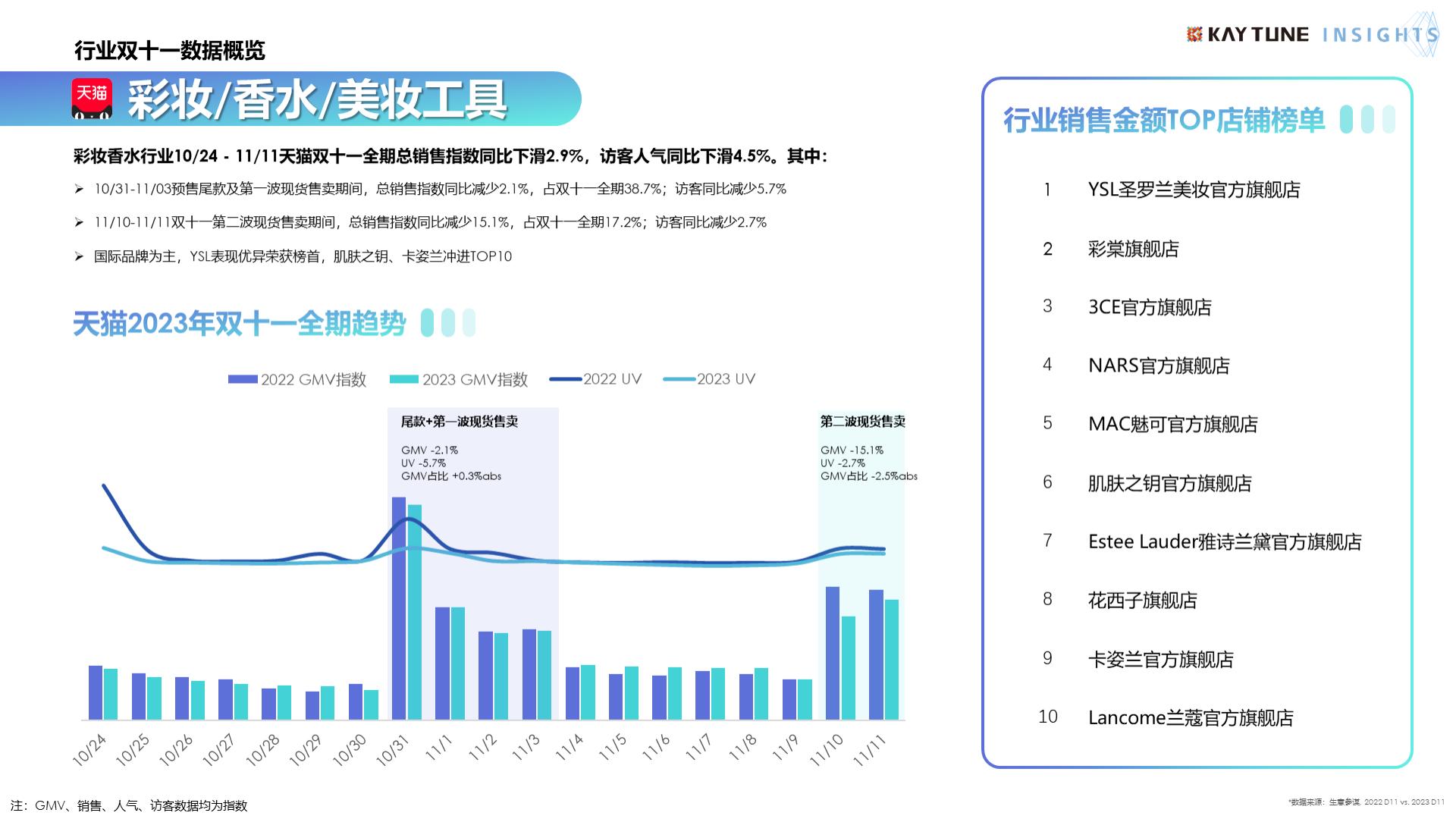Click the 天猫2023年双十一全期趋势 chart title

240,324
